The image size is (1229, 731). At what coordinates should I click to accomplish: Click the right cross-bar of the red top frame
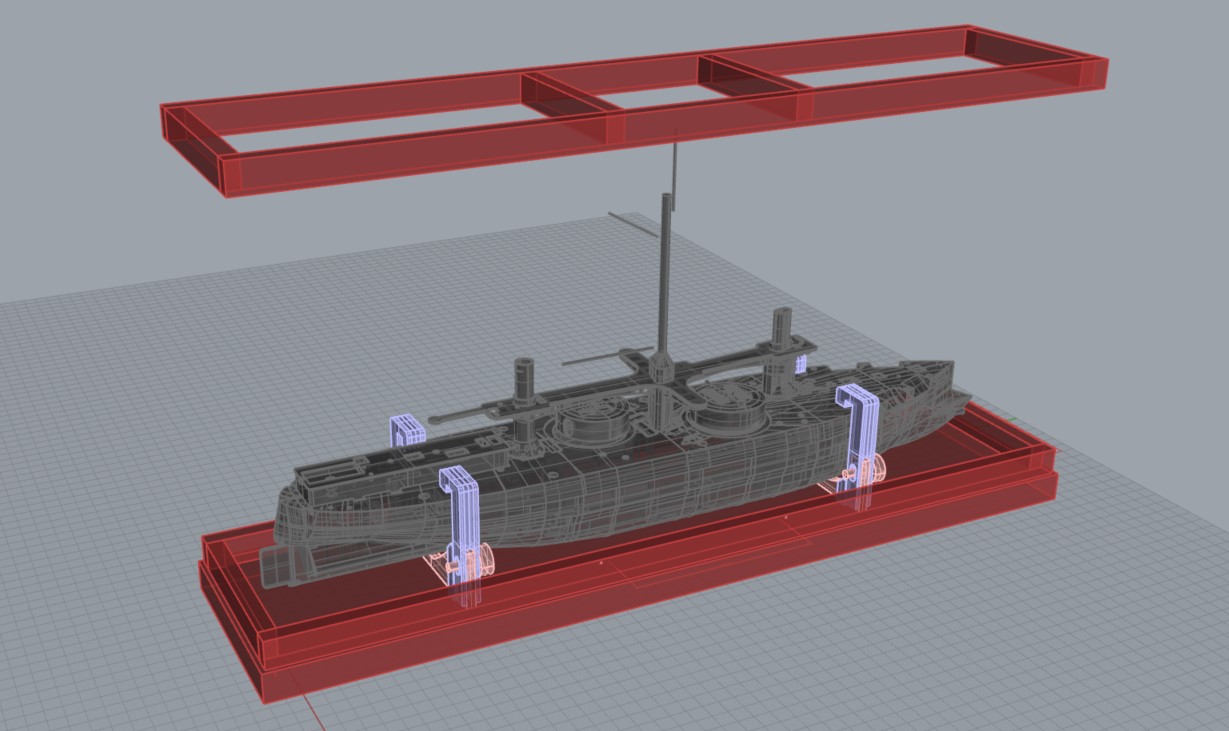(755, 75)
